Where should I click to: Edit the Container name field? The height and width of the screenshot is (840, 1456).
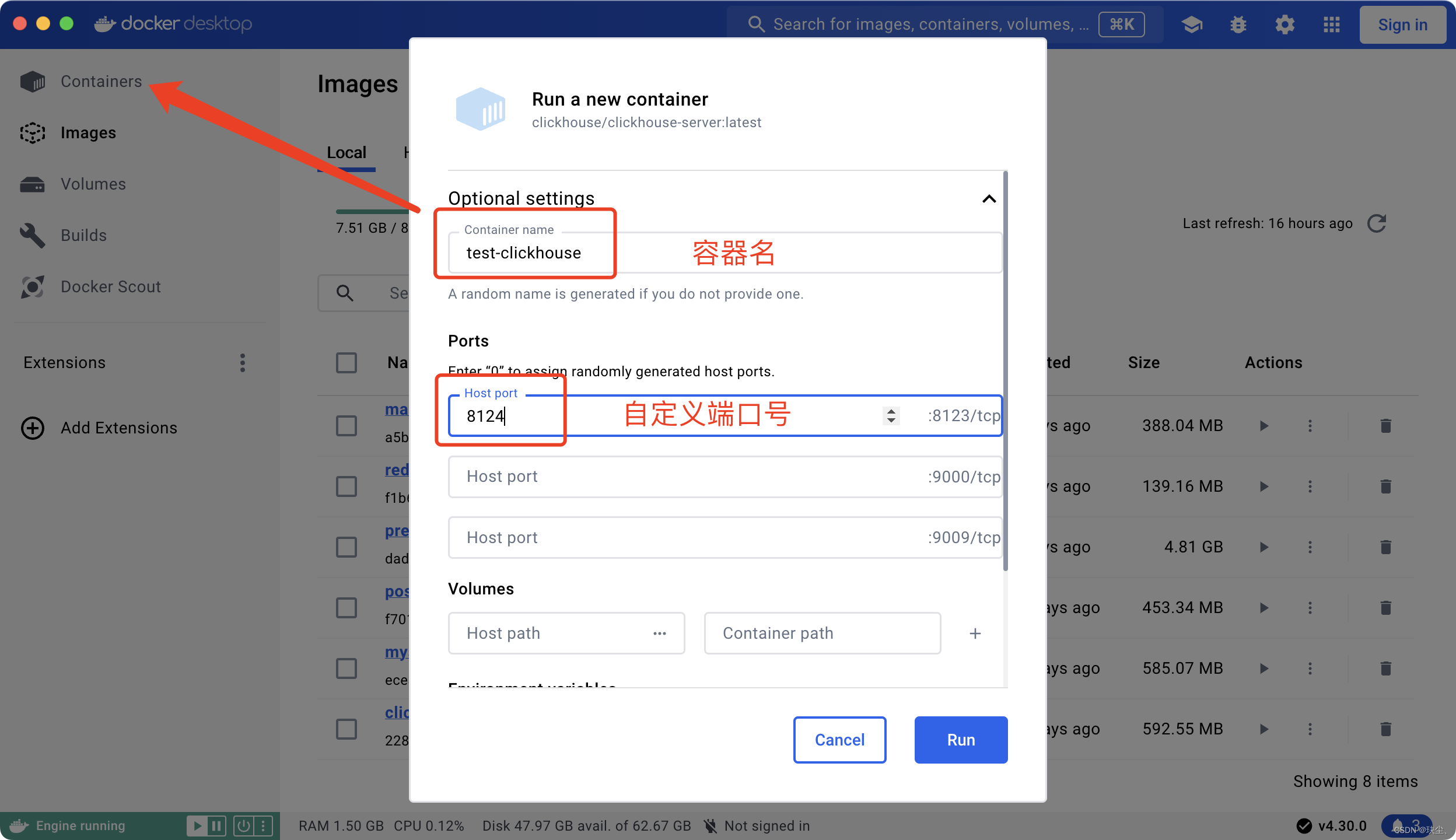pyautogui.click(x=725, y=253)
